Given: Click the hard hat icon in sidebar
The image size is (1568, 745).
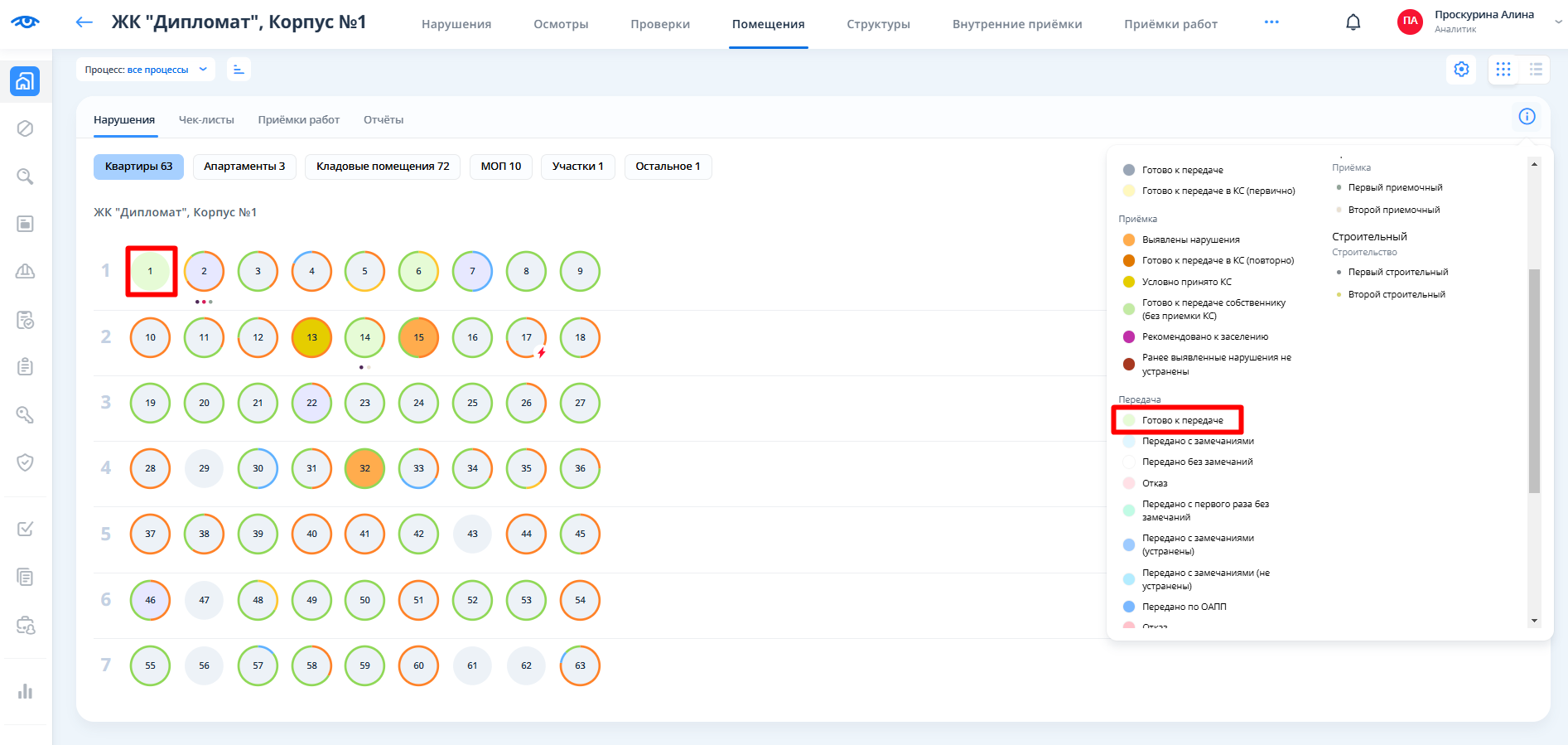Looking at the screenshot, I should point(26,271).
